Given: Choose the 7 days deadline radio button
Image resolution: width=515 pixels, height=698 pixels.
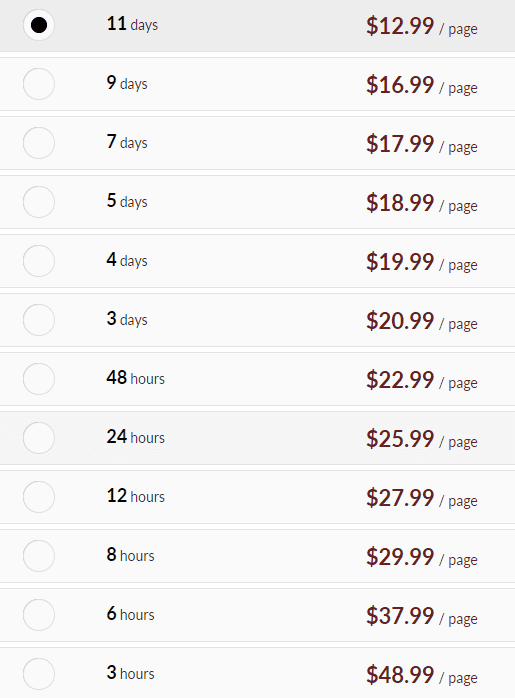Looking at the screenshot, I should 39,143.
